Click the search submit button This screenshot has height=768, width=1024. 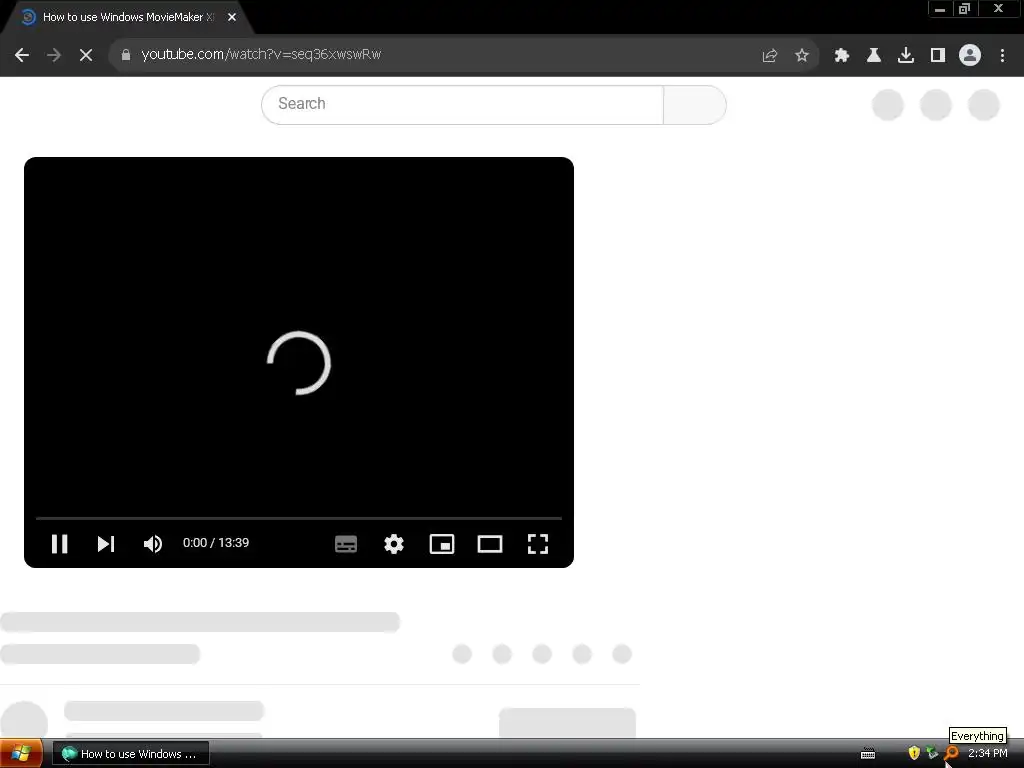pos(695,104)
